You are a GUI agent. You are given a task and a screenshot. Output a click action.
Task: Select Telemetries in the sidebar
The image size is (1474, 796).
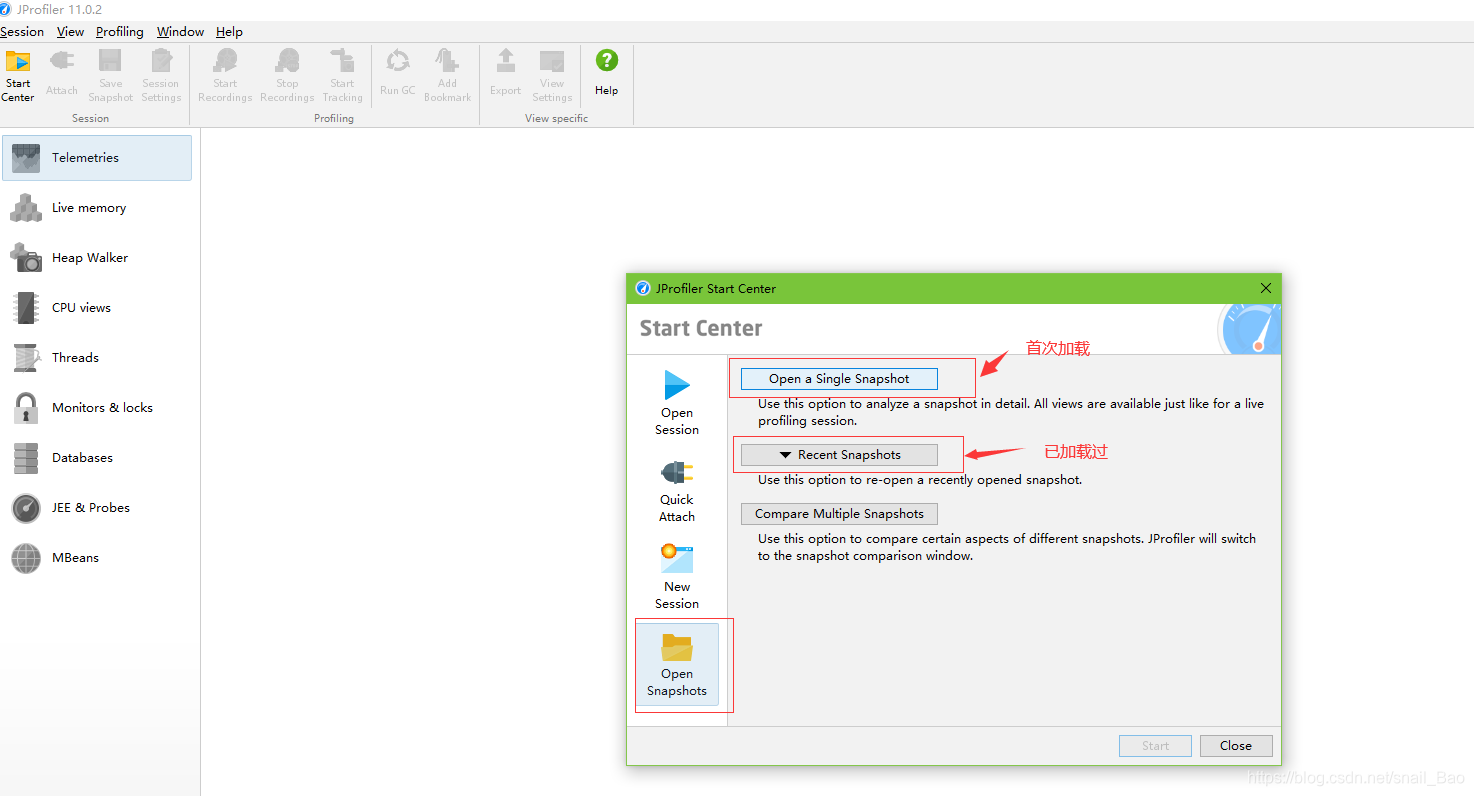(x=97, y=158)
